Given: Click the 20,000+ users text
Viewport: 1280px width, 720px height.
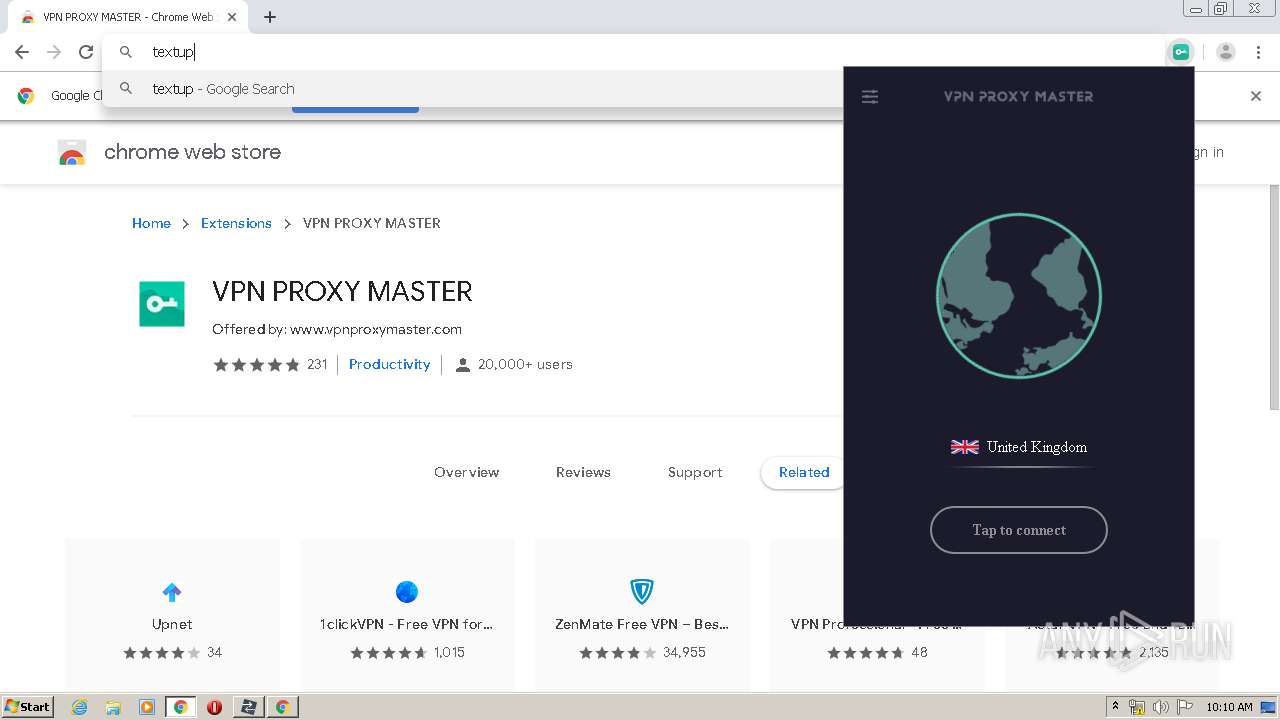Looking at the screenshot, I should [525, 364].
